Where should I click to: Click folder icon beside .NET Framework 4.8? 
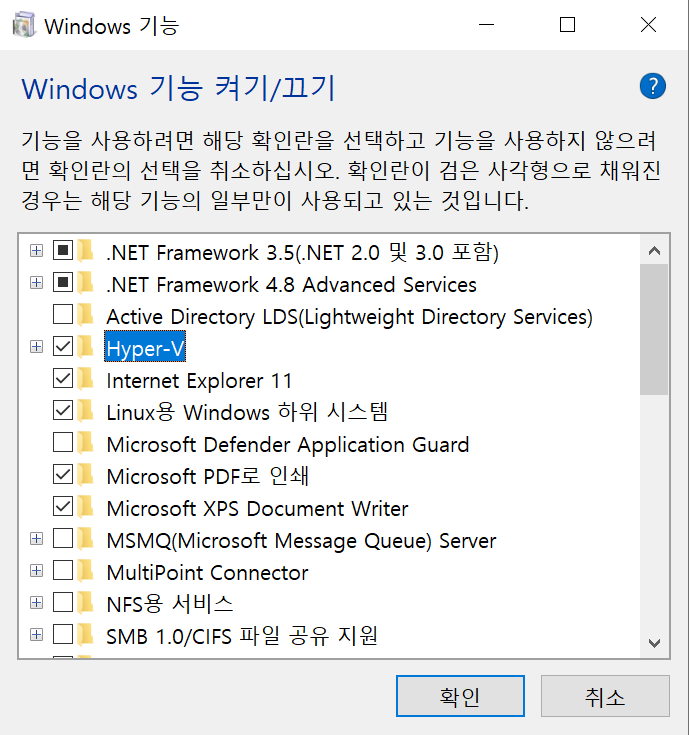pos(85,283)
